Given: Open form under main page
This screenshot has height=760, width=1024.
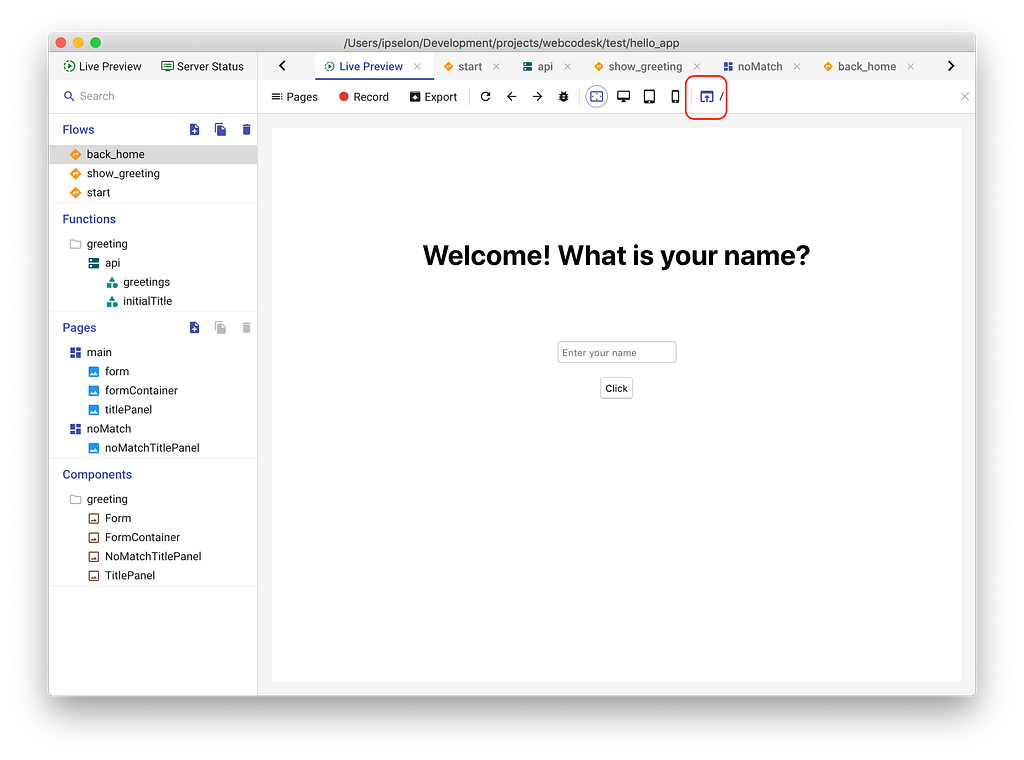Looking at the screenshot, I should (x=153, y=372).
